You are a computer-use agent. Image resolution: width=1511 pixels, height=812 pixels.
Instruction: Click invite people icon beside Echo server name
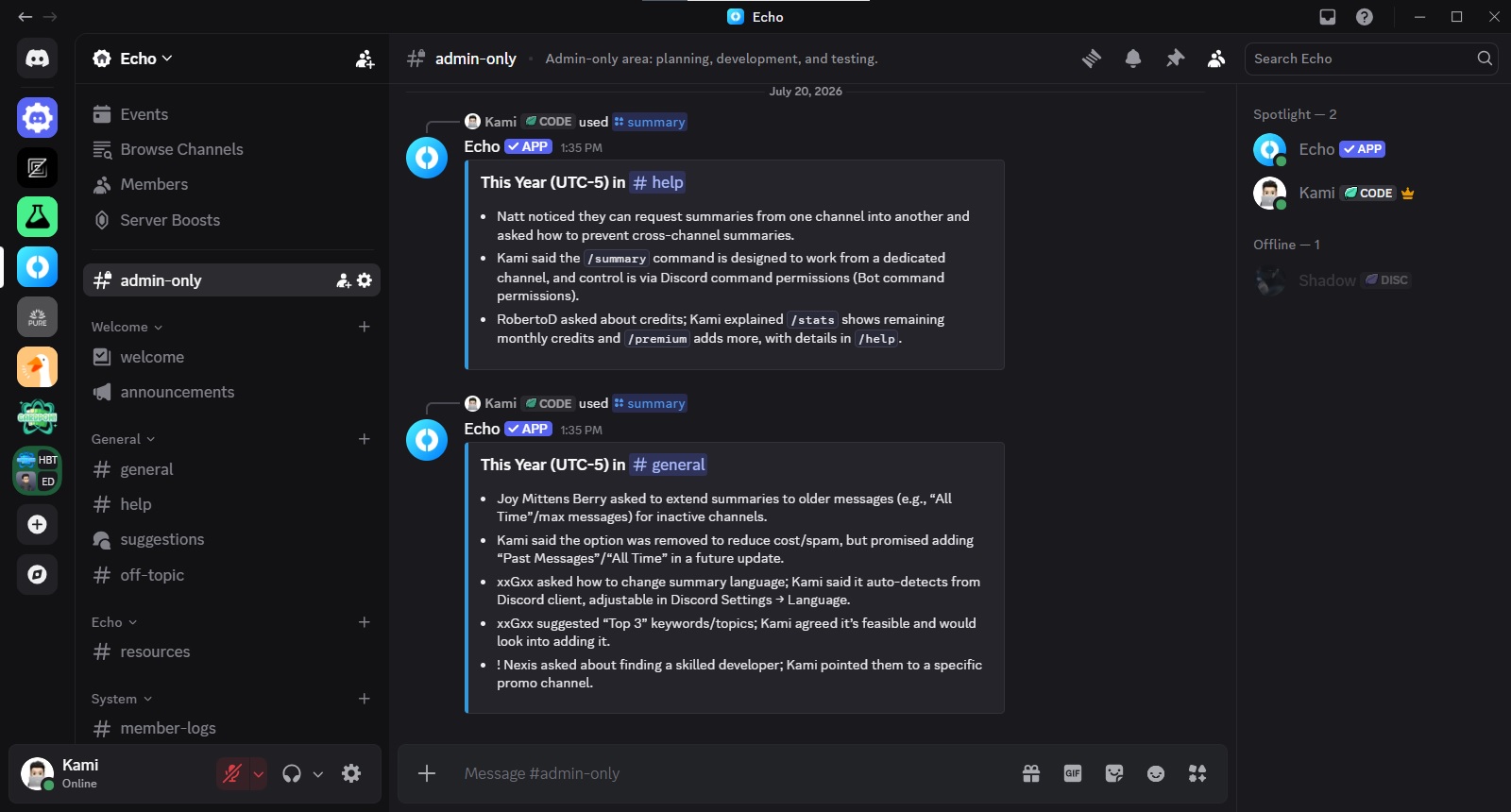click(365, 59)
